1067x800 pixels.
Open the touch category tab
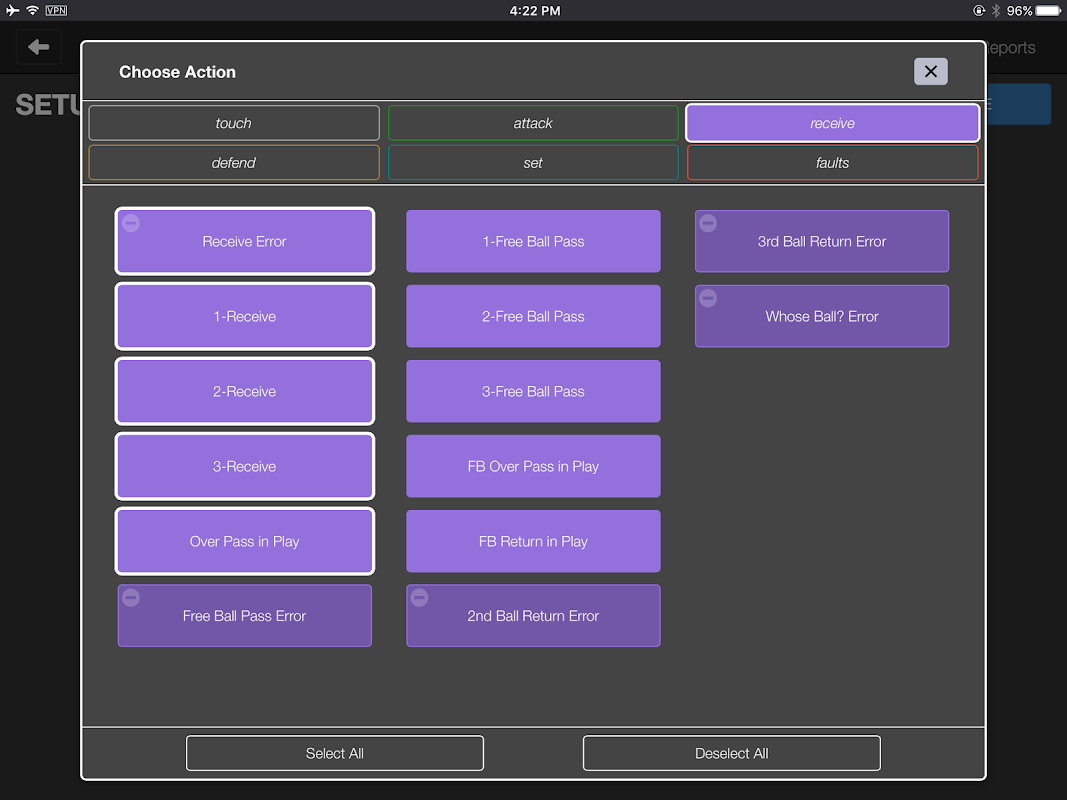pos(233,123)
